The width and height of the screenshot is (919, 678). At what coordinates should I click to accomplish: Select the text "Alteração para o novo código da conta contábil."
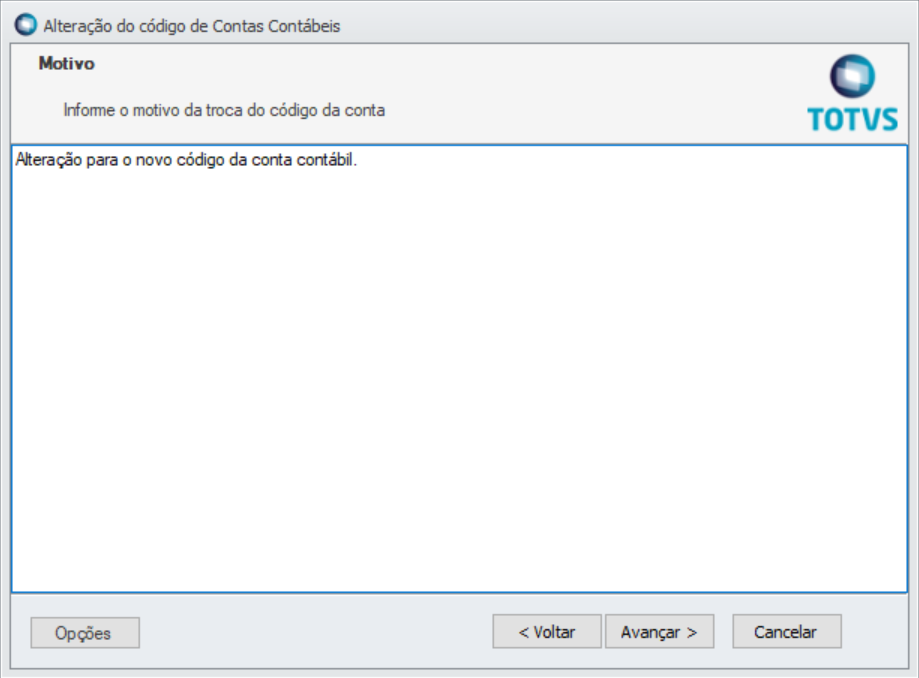(x=186, y=159)
